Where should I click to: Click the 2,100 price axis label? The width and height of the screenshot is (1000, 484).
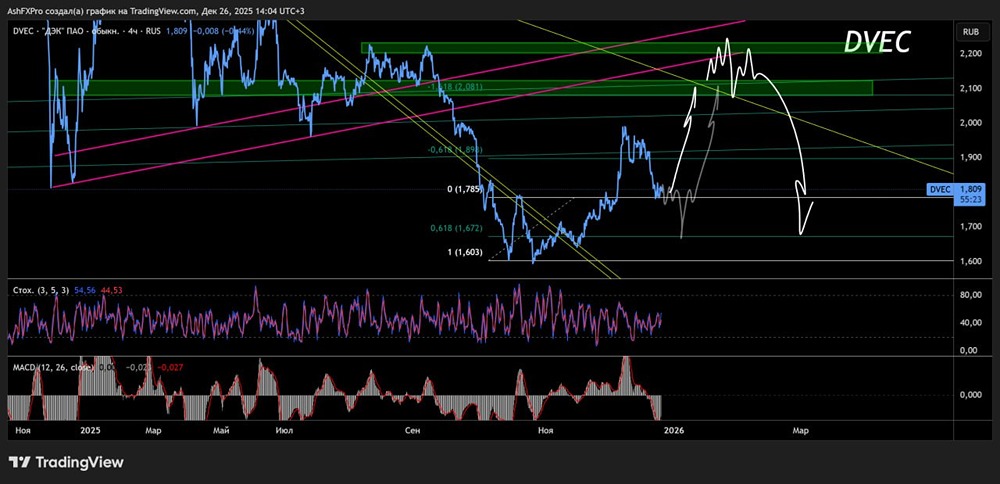point(972,89)
